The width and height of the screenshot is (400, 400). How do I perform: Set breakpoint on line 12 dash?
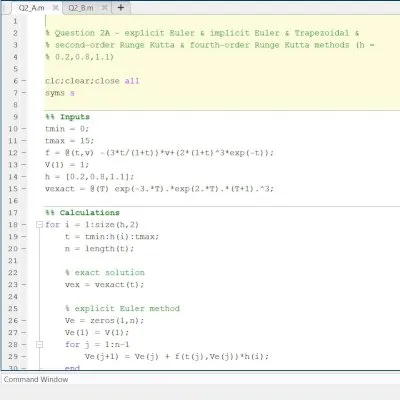click(24, 153)
